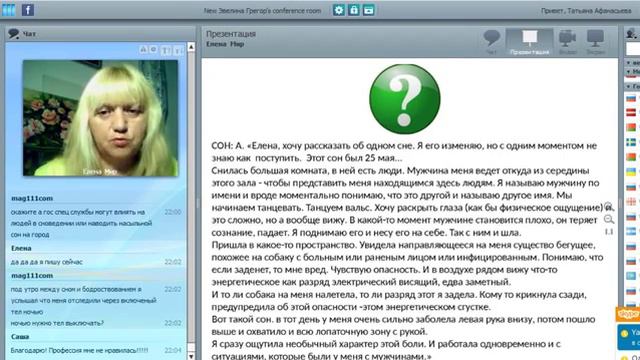Click the orange tab at the right edge

628,314
